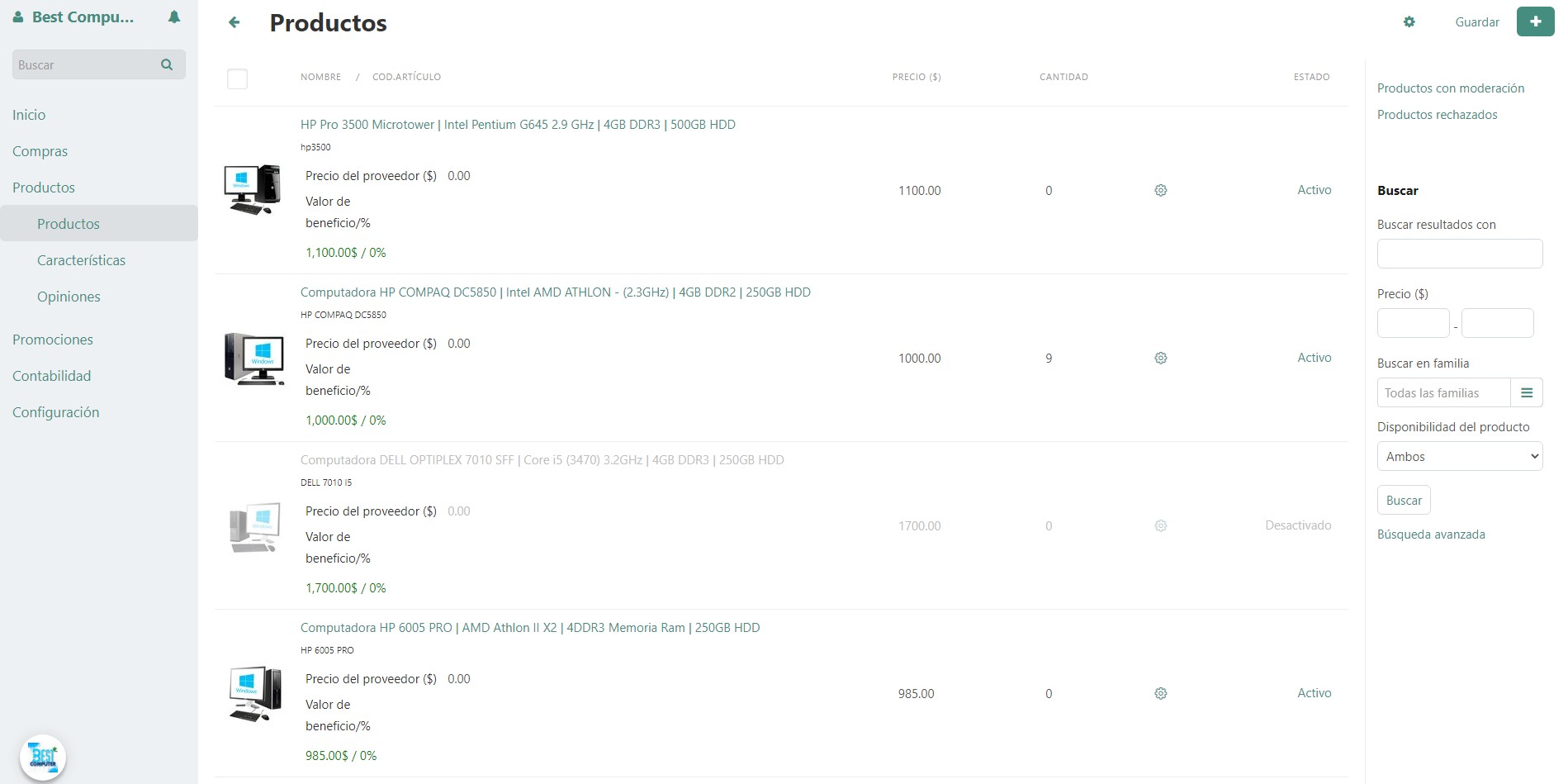Click the Buscar button in search panel
1568x784 pixels.
coord(1404,501)
